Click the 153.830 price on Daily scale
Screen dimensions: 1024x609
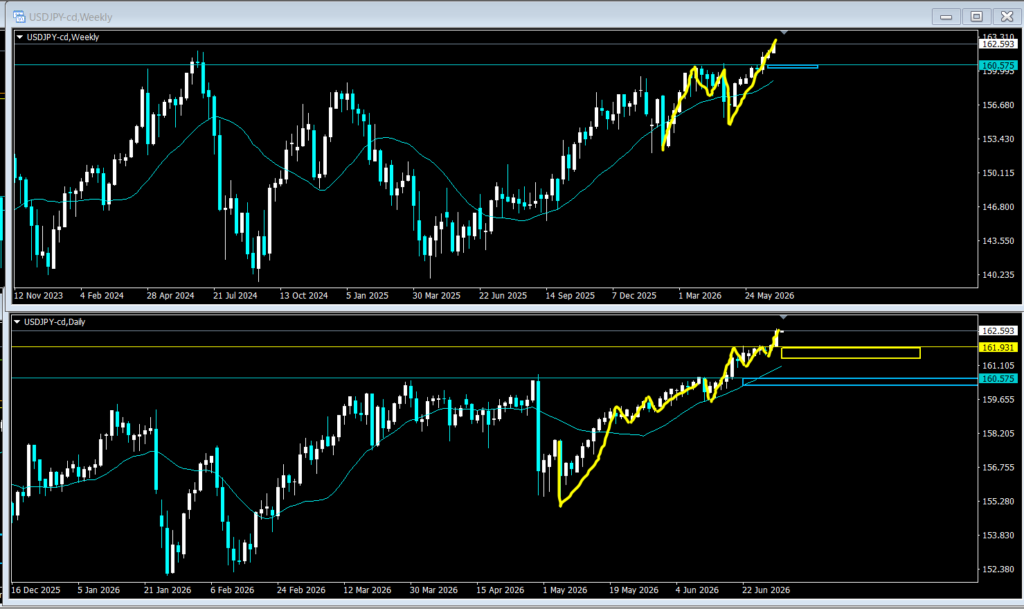click(x=998, y=535)
